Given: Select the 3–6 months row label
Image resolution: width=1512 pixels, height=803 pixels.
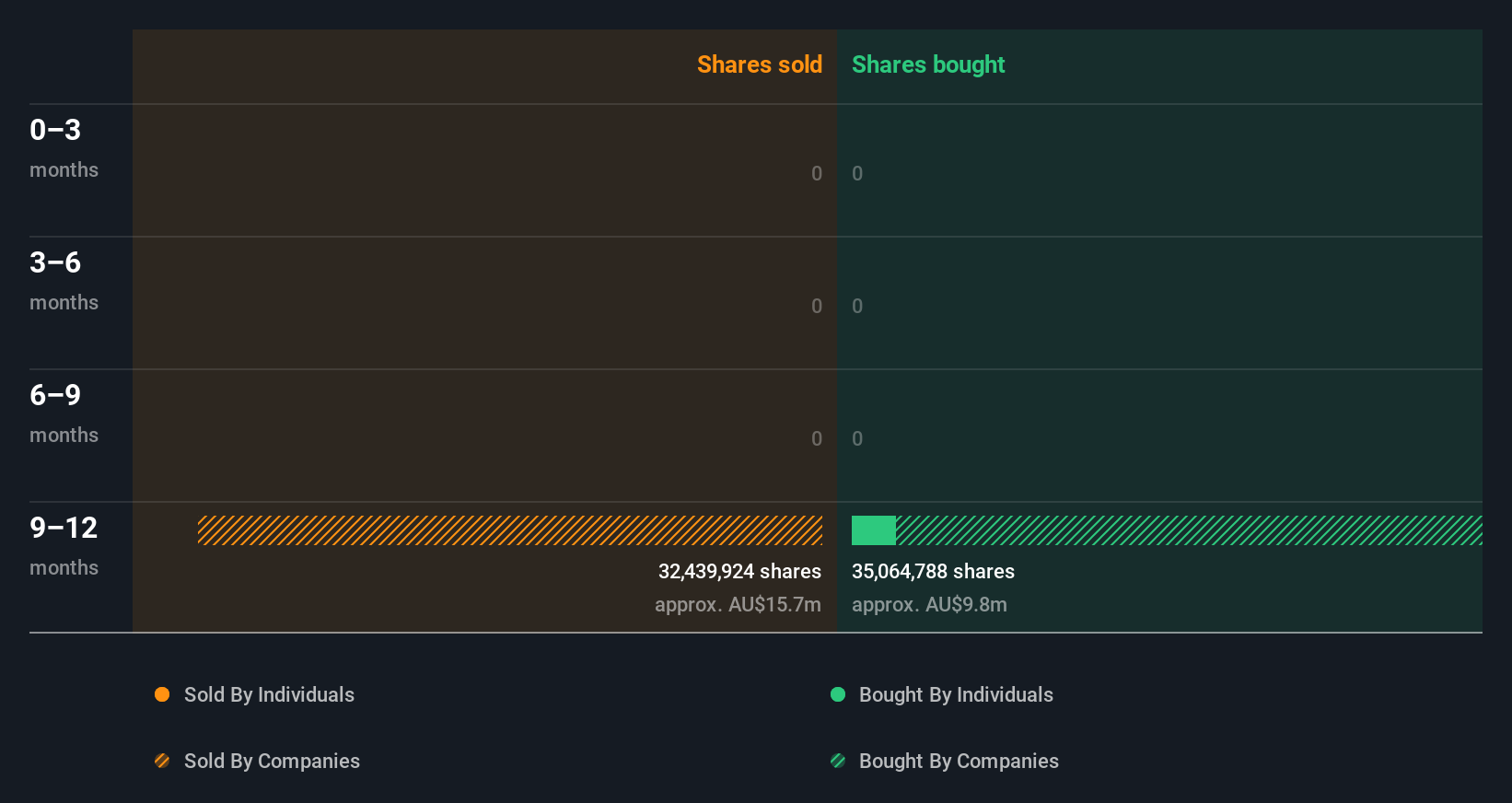Looking at the screenshot, I should tap(64, 281).
